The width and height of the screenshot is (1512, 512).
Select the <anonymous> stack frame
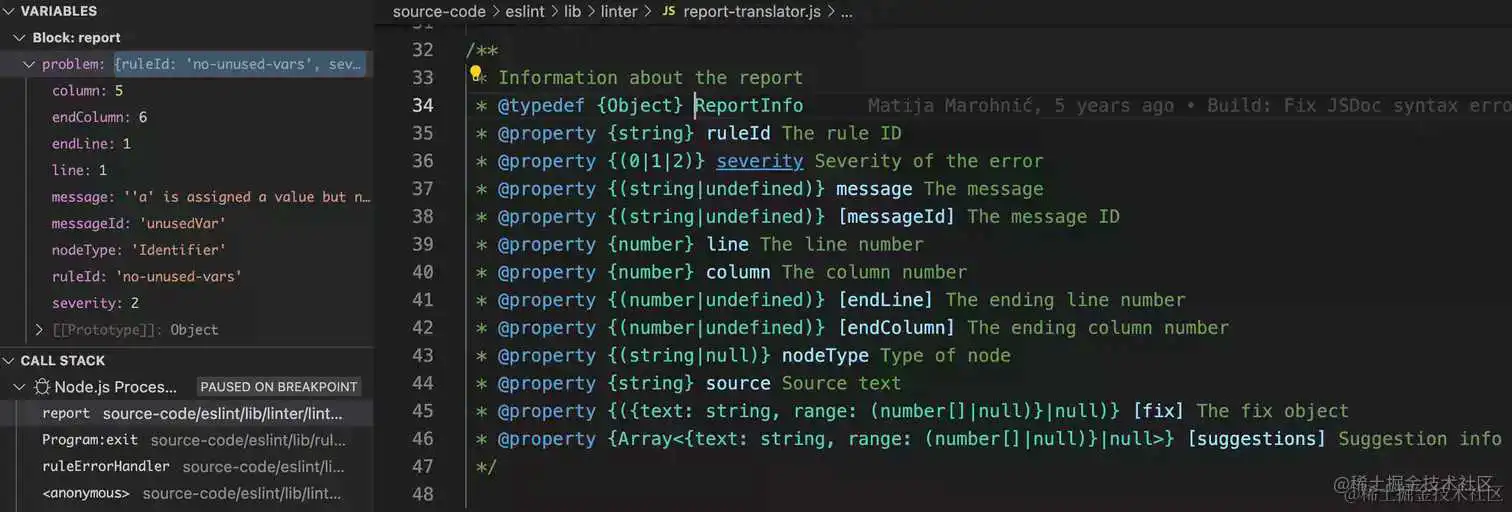[187, 493]
